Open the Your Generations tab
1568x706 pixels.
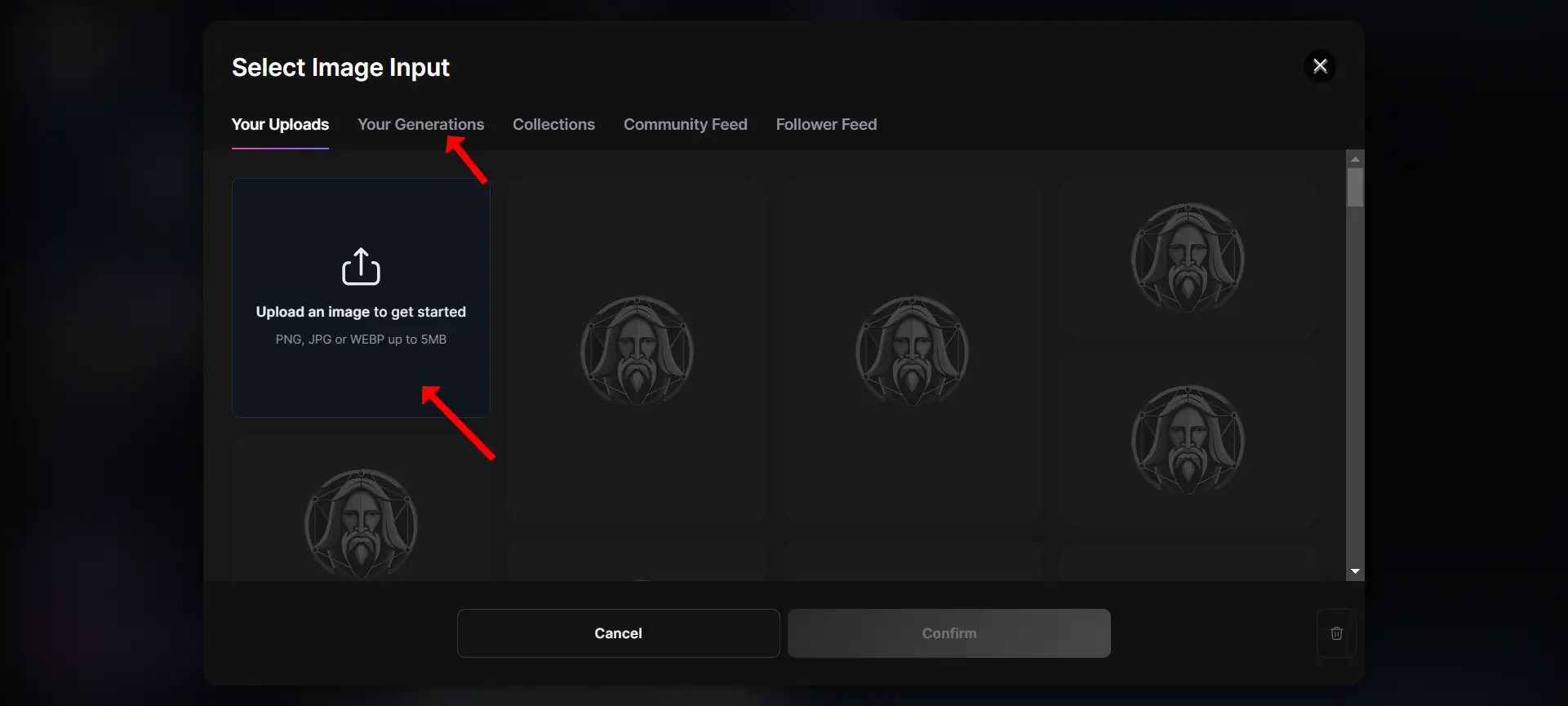coord(420,124)
